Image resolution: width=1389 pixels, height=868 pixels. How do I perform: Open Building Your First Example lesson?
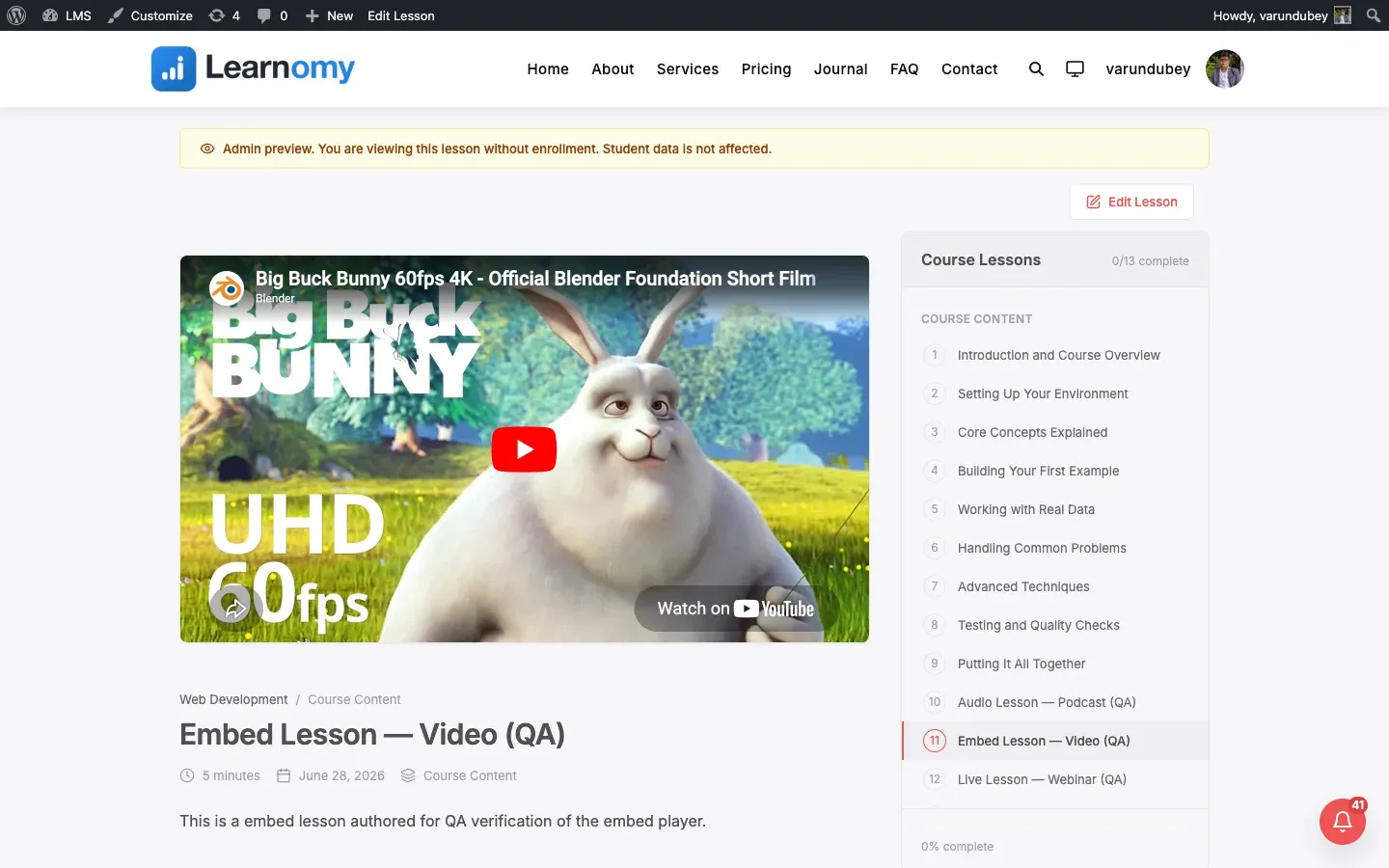[x=1055, y=471]
